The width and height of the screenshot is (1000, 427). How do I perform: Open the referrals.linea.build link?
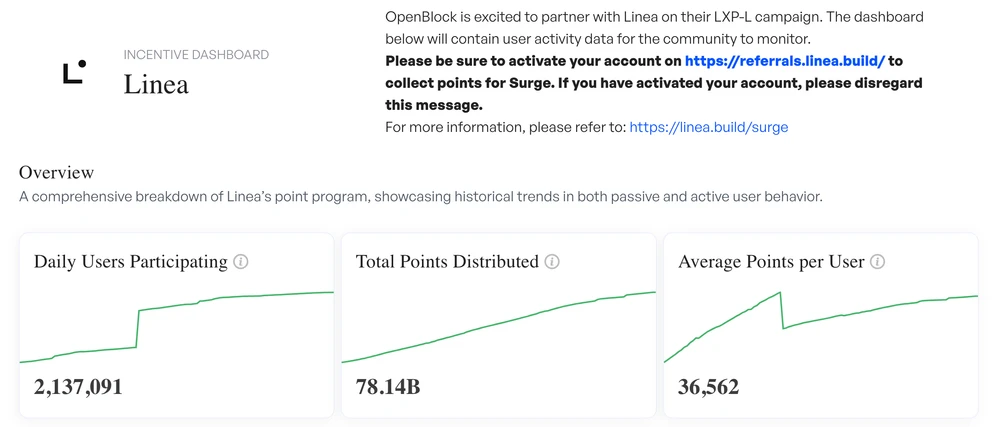[x=785, y=61]
